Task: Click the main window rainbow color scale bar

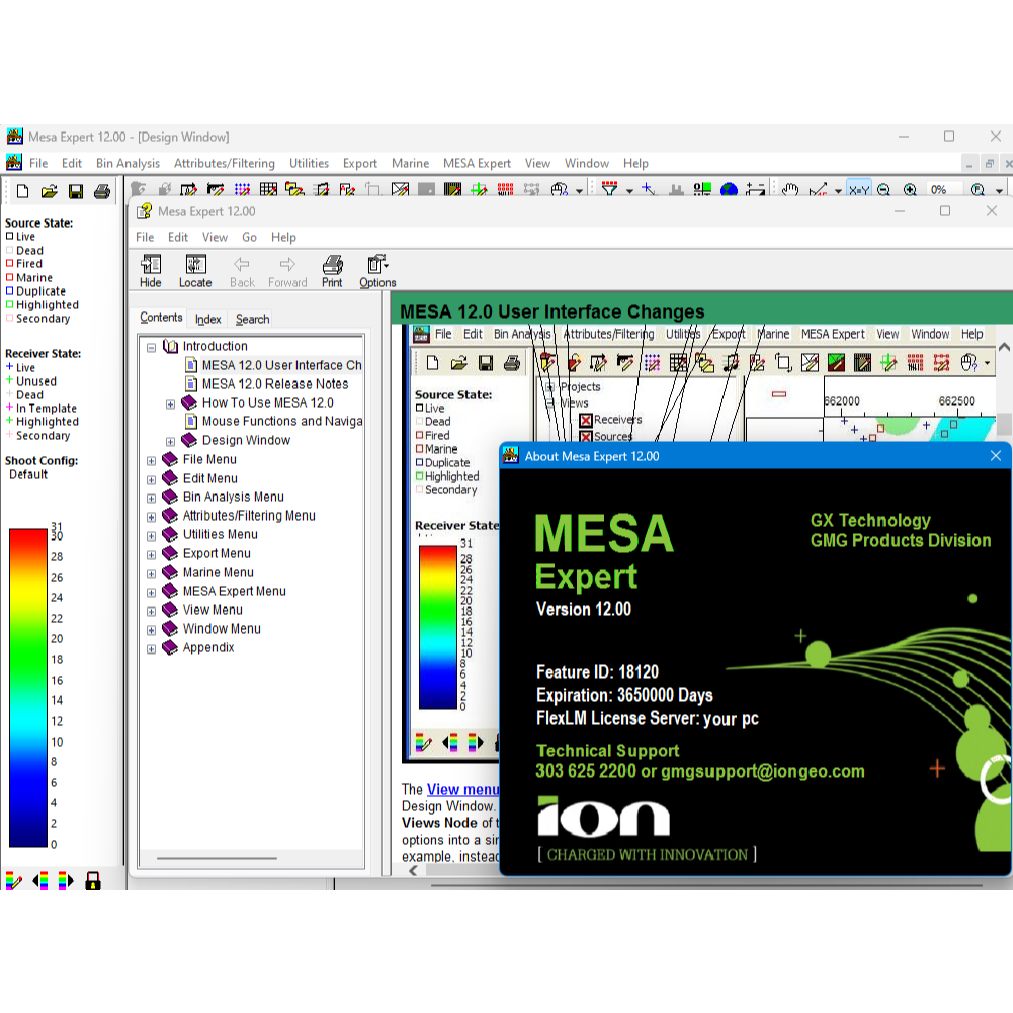Action: pyautogui.click(x=28, y=687)
